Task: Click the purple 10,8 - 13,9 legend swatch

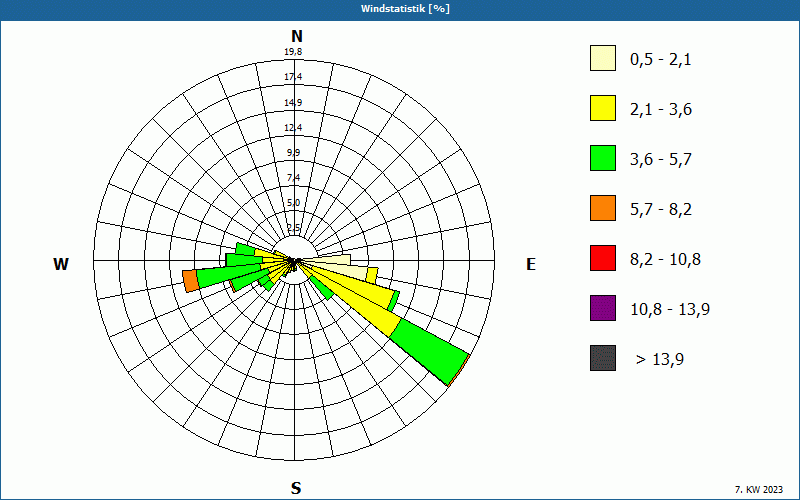Action: [x=603, y=308]
